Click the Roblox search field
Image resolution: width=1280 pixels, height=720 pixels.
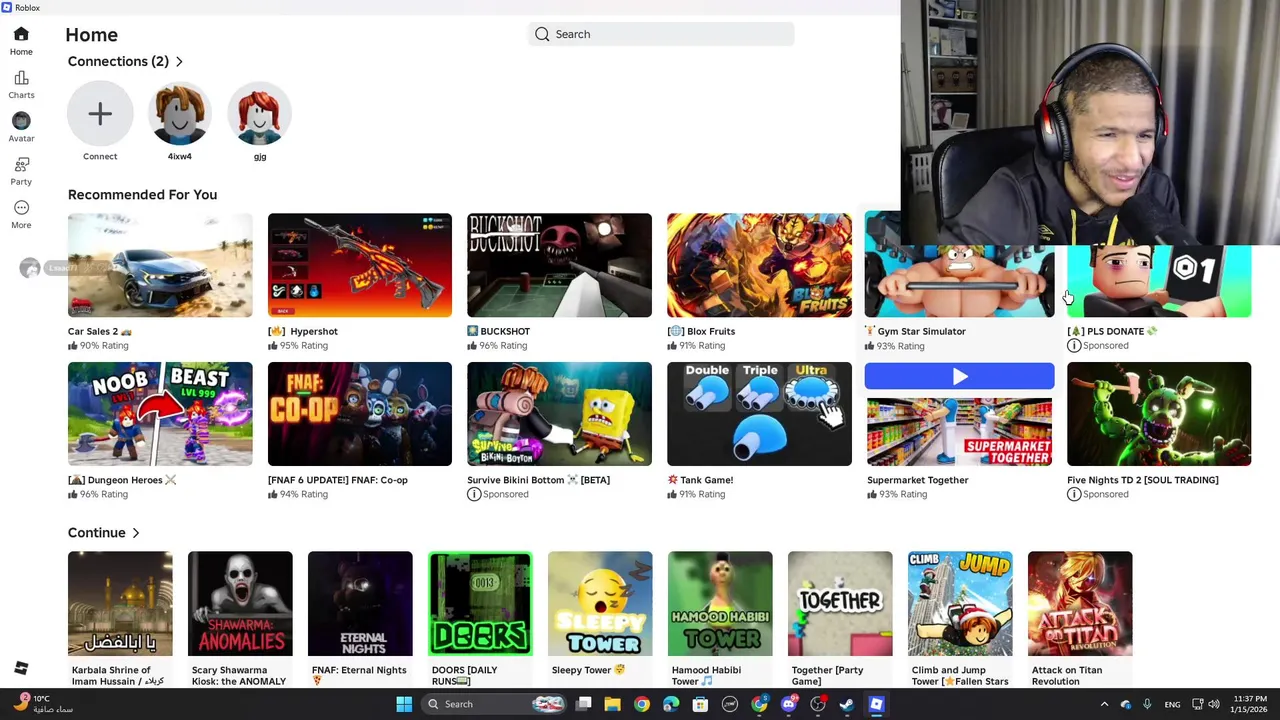[661, 34]
